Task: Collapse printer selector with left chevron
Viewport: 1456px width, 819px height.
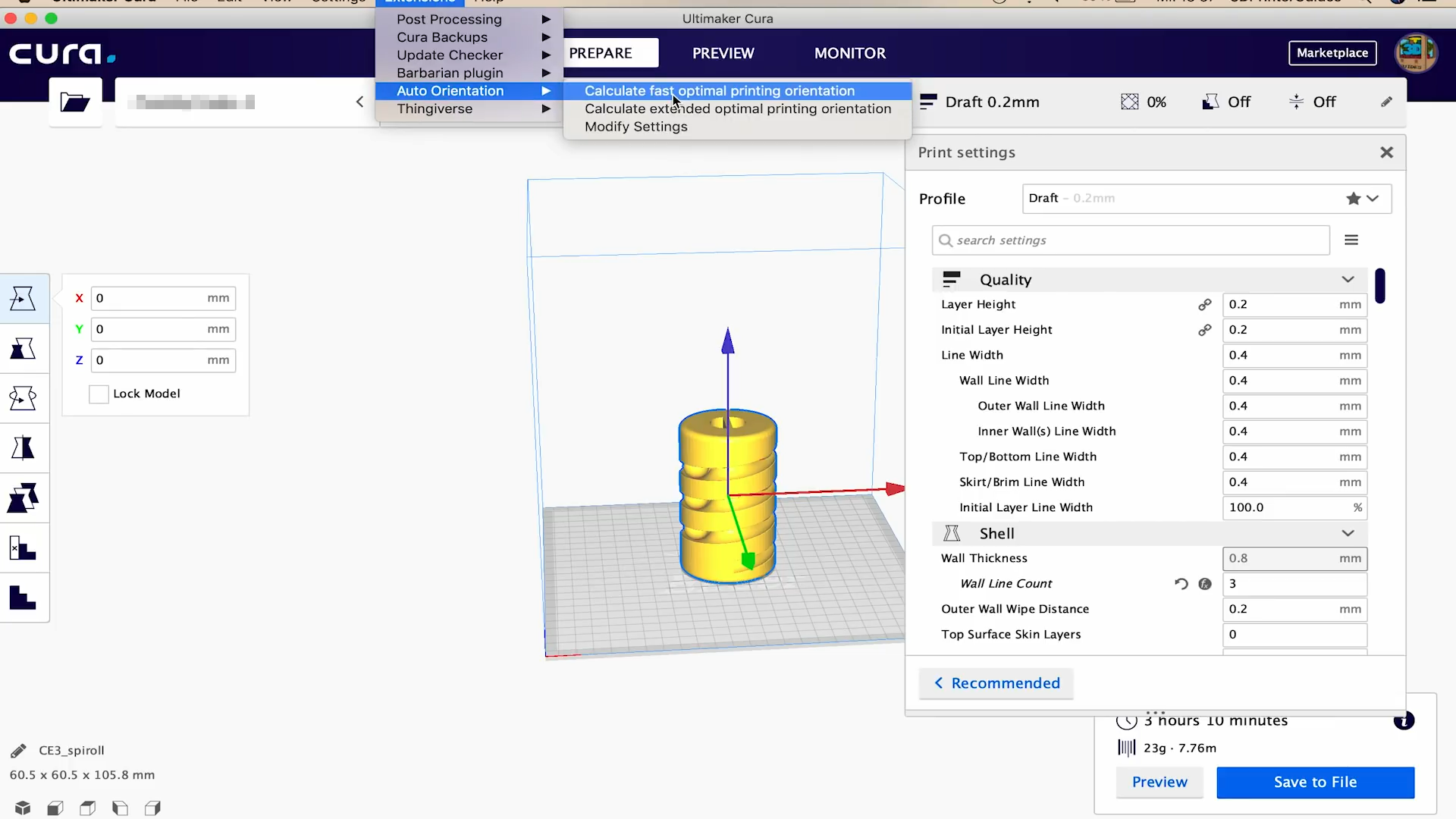Action: [x=359, y=102]
